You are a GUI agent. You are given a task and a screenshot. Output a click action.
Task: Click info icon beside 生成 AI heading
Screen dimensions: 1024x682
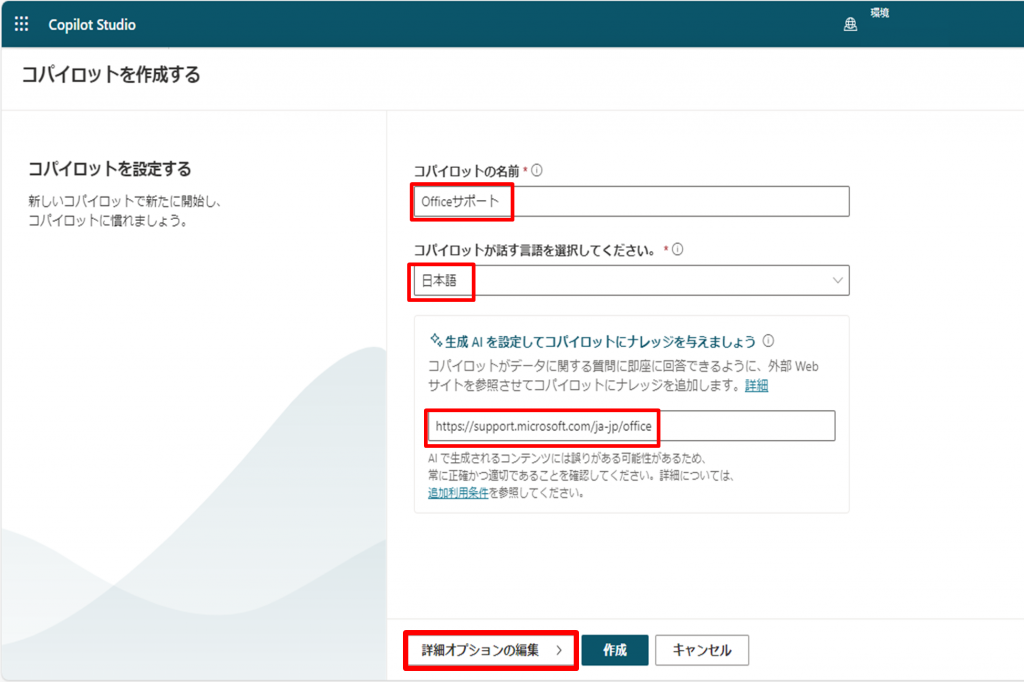[769, 340]
